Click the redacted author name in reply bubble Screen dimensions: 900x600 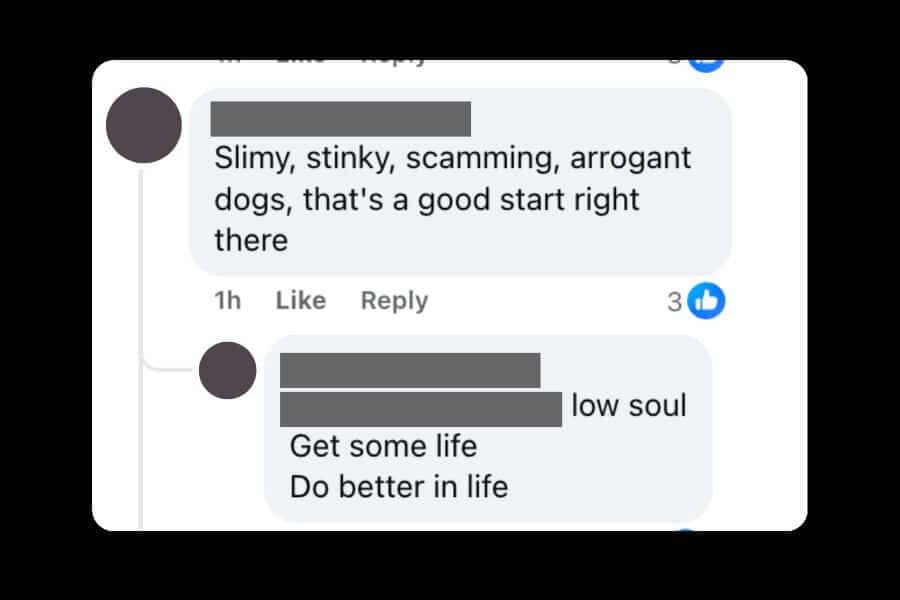[410, 370]
